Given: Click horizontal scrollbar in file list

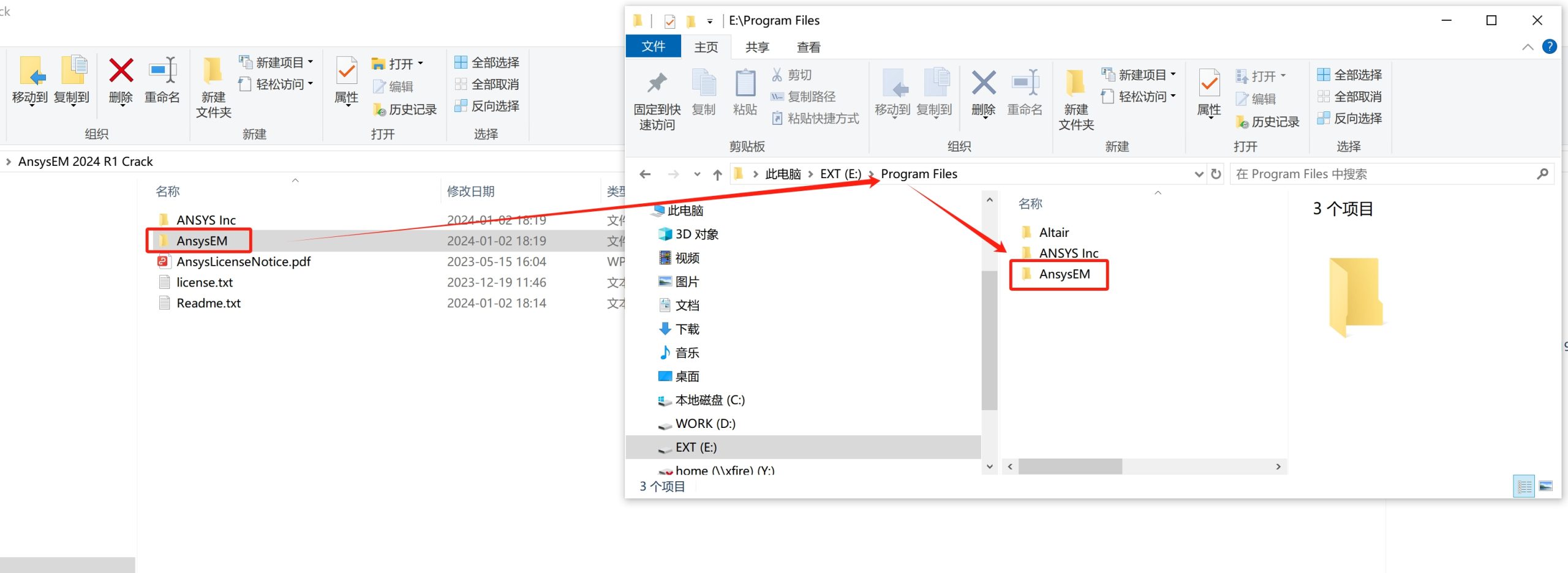Looking at the screenshot, I should [1070, 466].
